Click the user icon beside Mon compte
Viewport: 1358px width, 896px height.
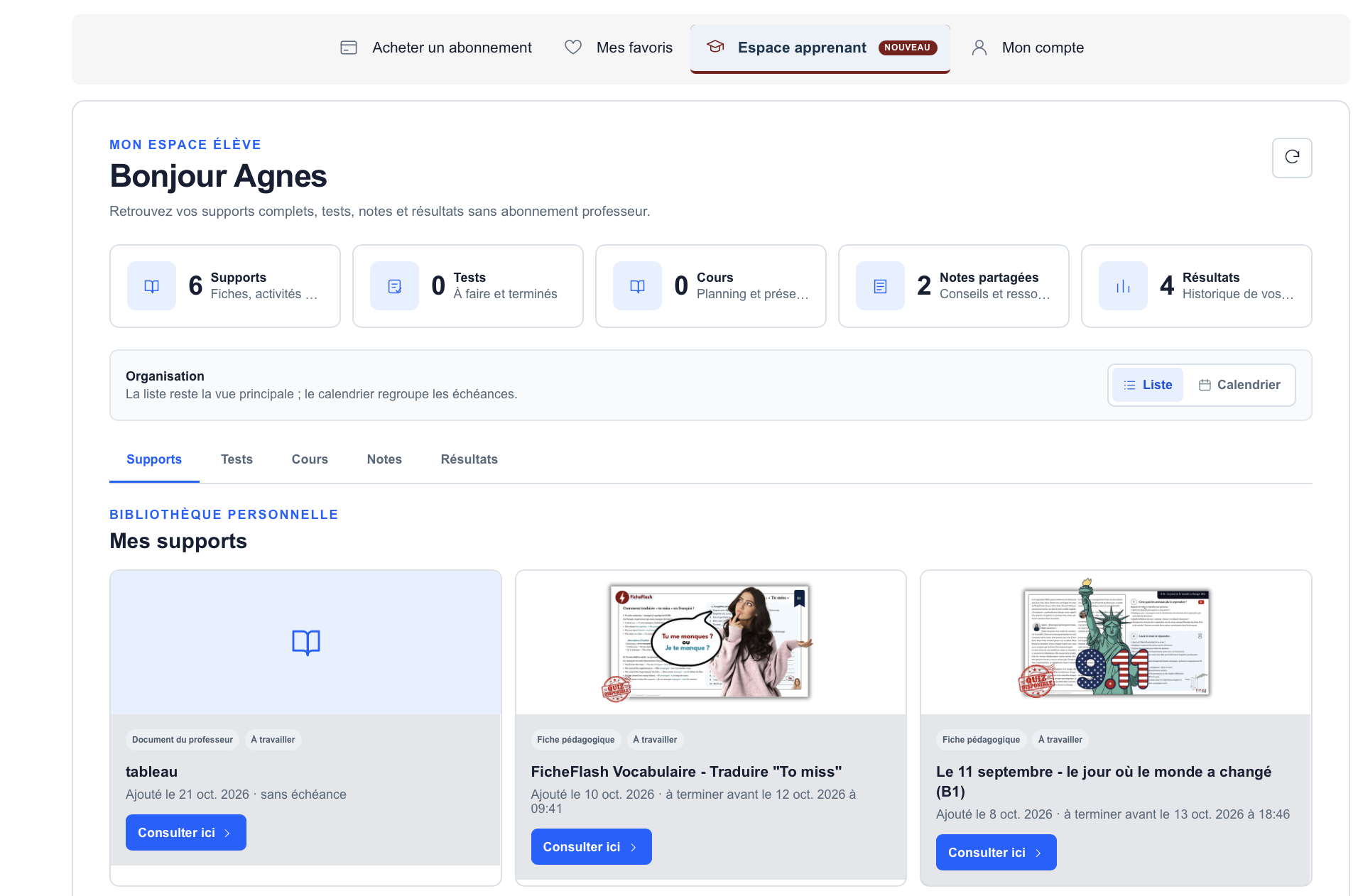[979, 48]
